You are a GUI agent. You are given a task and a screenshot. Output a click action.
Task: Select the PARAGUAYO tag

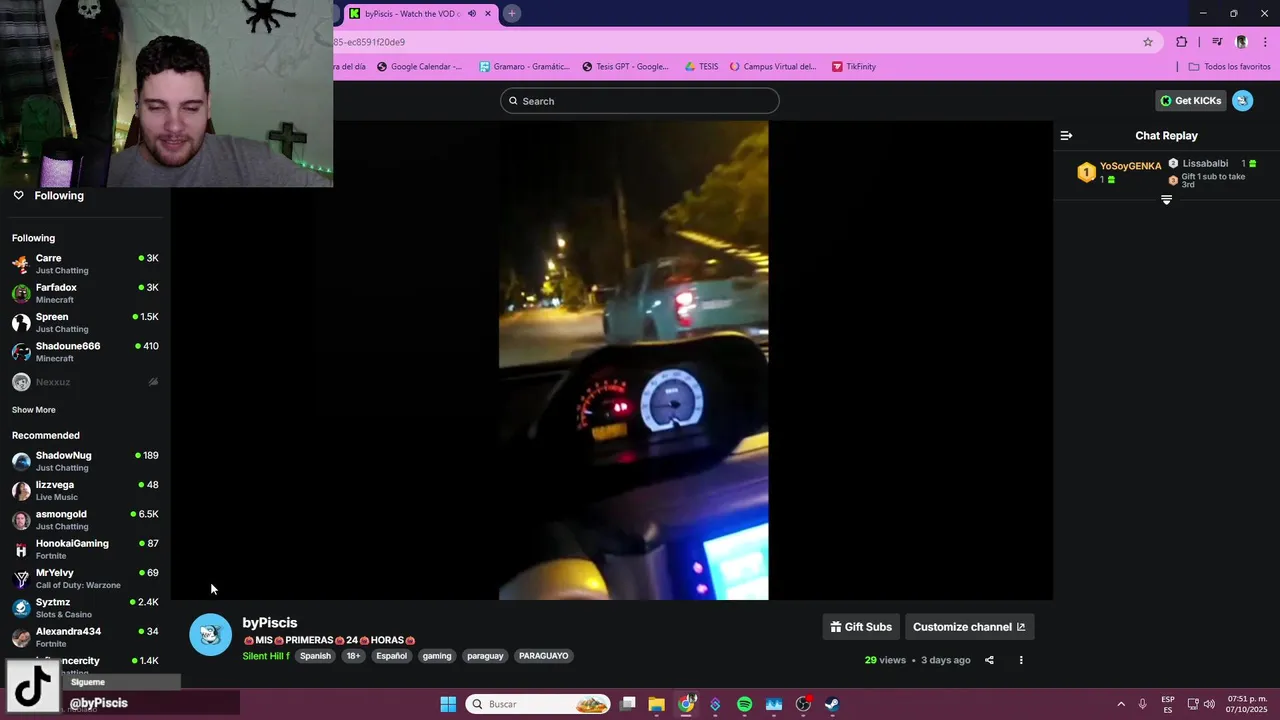tap(543, 656)
